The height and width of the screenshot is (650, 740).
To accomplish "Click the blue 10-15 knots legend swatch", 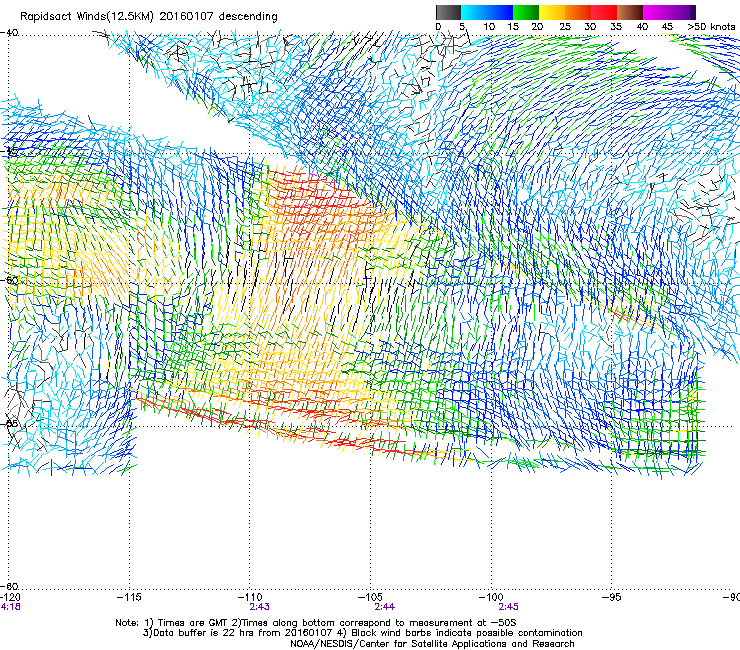I will [x=500, y=12].
